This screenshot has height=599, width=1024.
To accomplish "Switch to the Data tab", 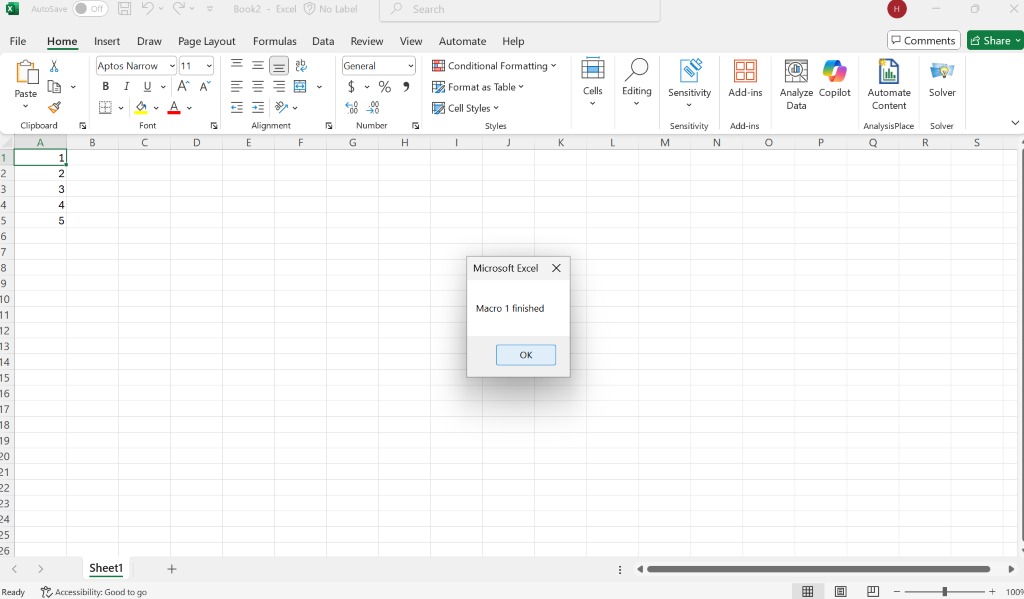I will 323,41.
